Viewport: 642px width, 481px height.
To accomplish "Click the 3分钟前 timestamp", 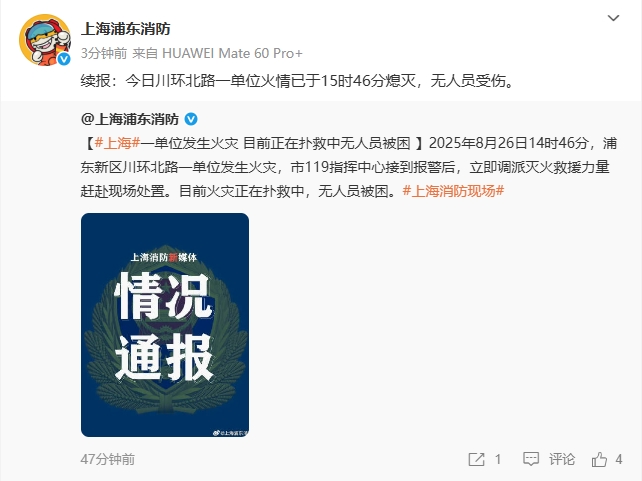I will click(104, 53).
